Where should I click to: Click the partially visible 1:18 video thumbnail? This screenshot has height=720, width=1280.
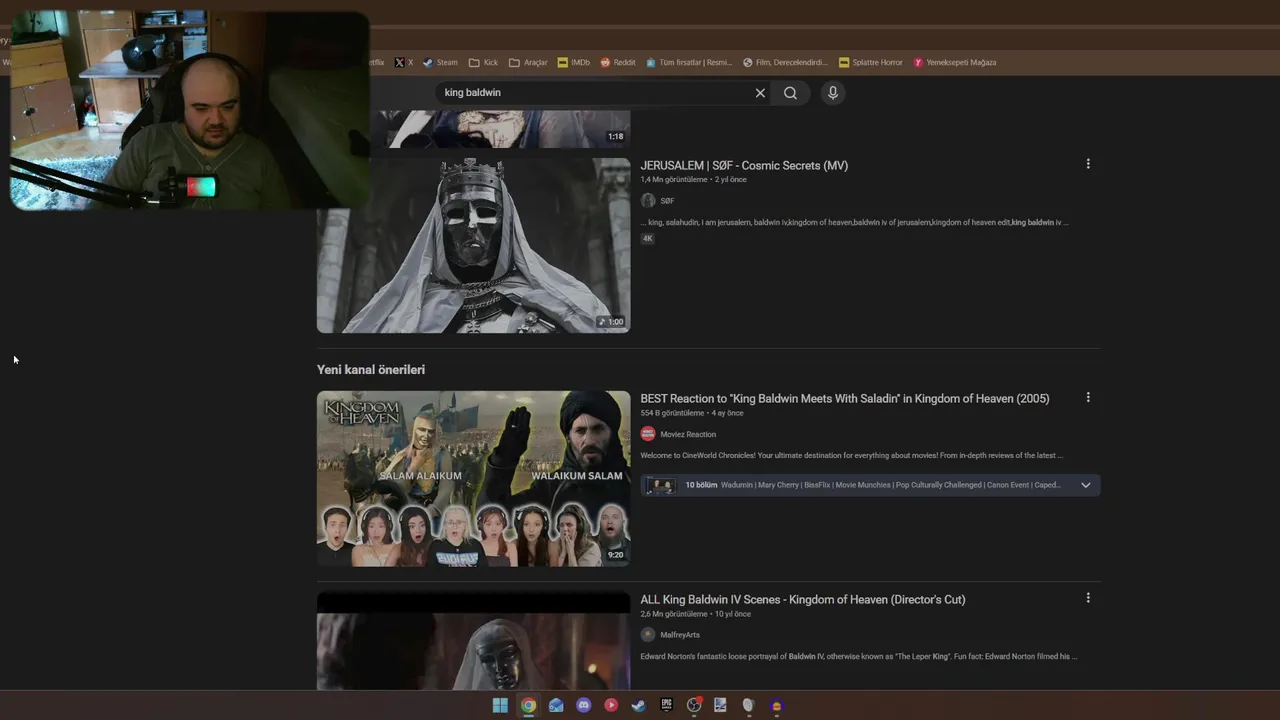pyautogui.click(x=504, y=130)
